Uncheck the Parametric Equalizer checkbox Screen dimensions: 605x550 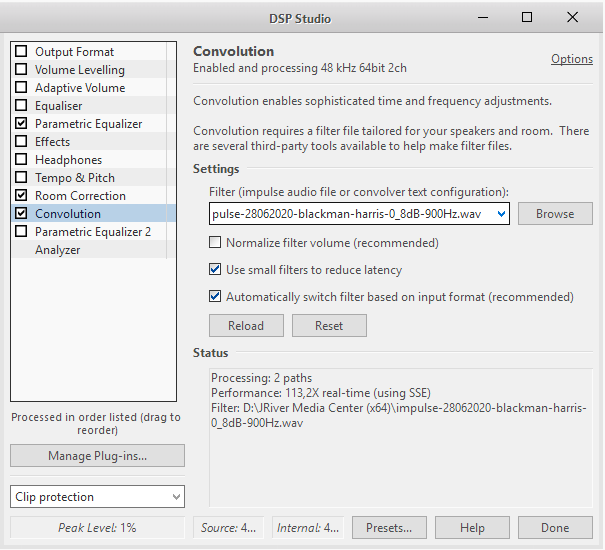click(21, 124)
